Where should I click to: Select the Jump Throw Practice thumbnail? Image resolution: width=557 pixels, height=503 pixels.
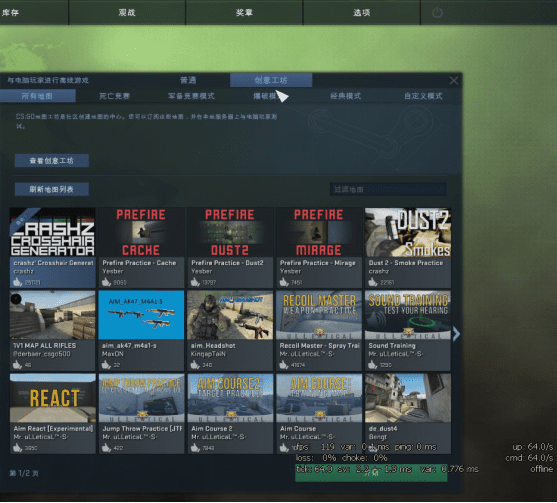pos(141,398)
